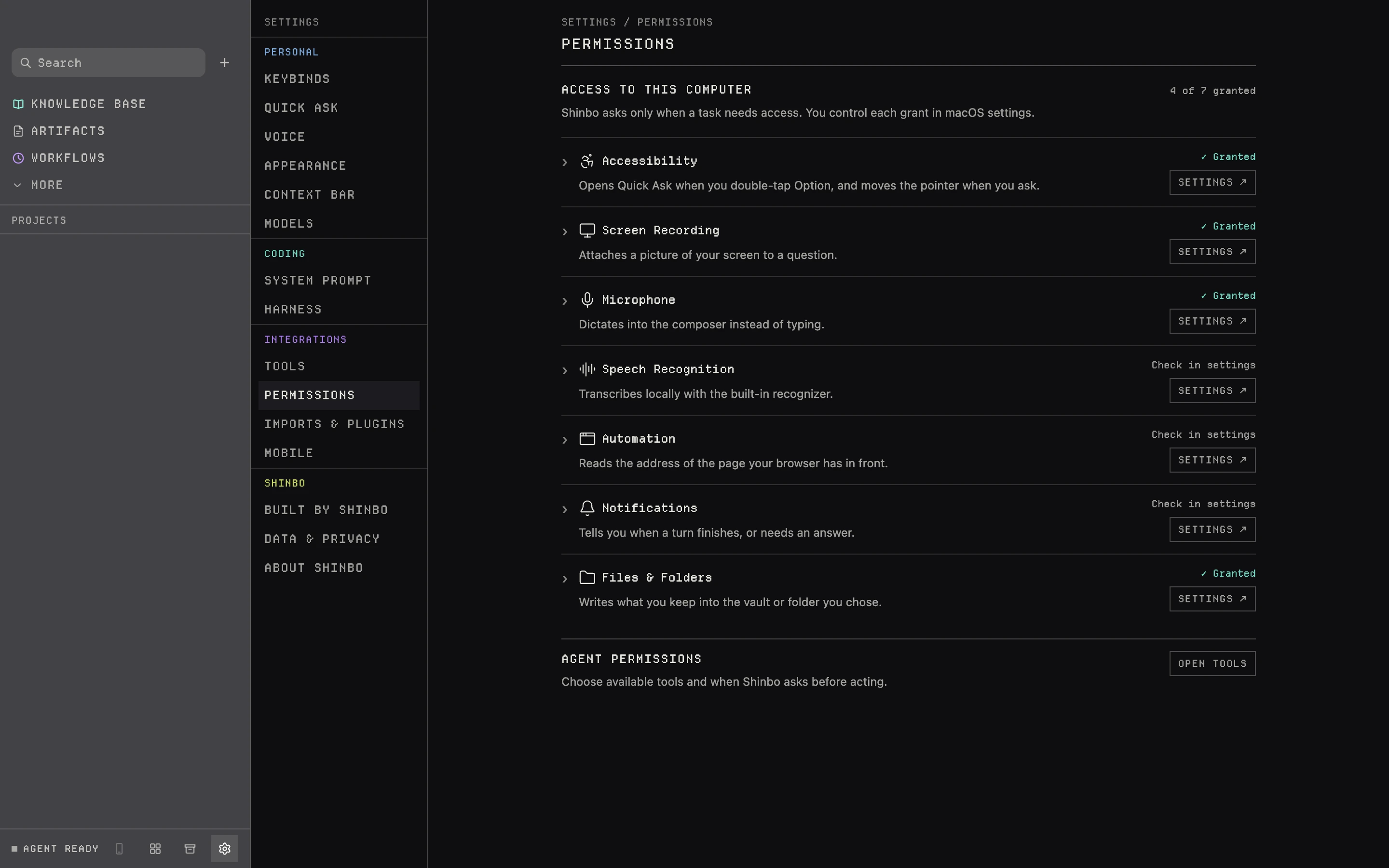Click the Agent Ready status indicator
The width and height of the screenshot is (1389, 868).
pos(55,849)
